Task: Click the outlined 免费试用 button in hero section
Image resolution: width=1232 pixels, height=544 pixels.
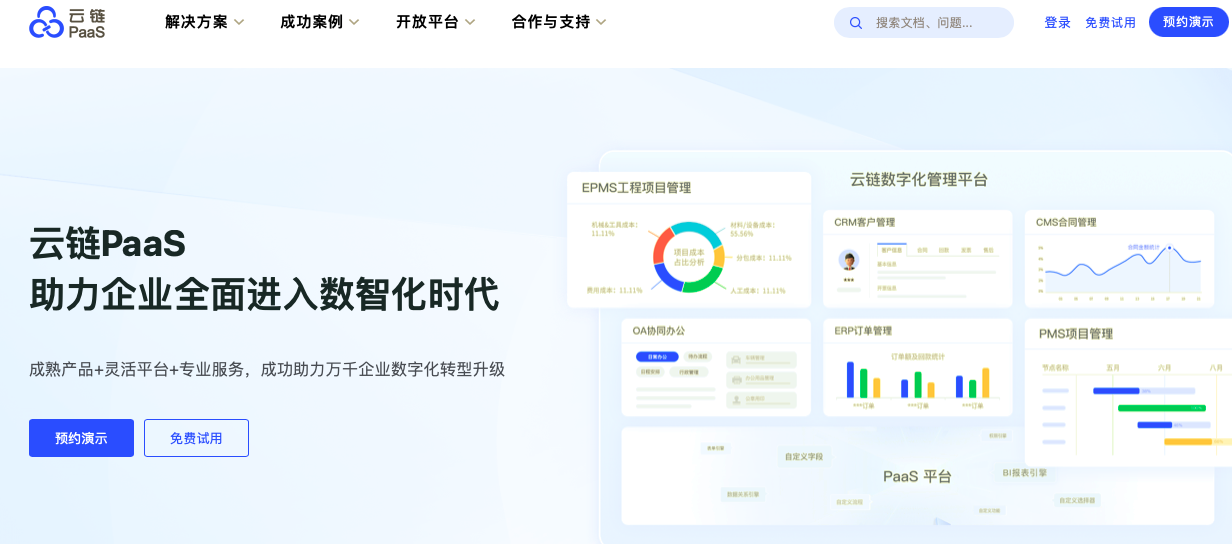Action: pos(196,438)
